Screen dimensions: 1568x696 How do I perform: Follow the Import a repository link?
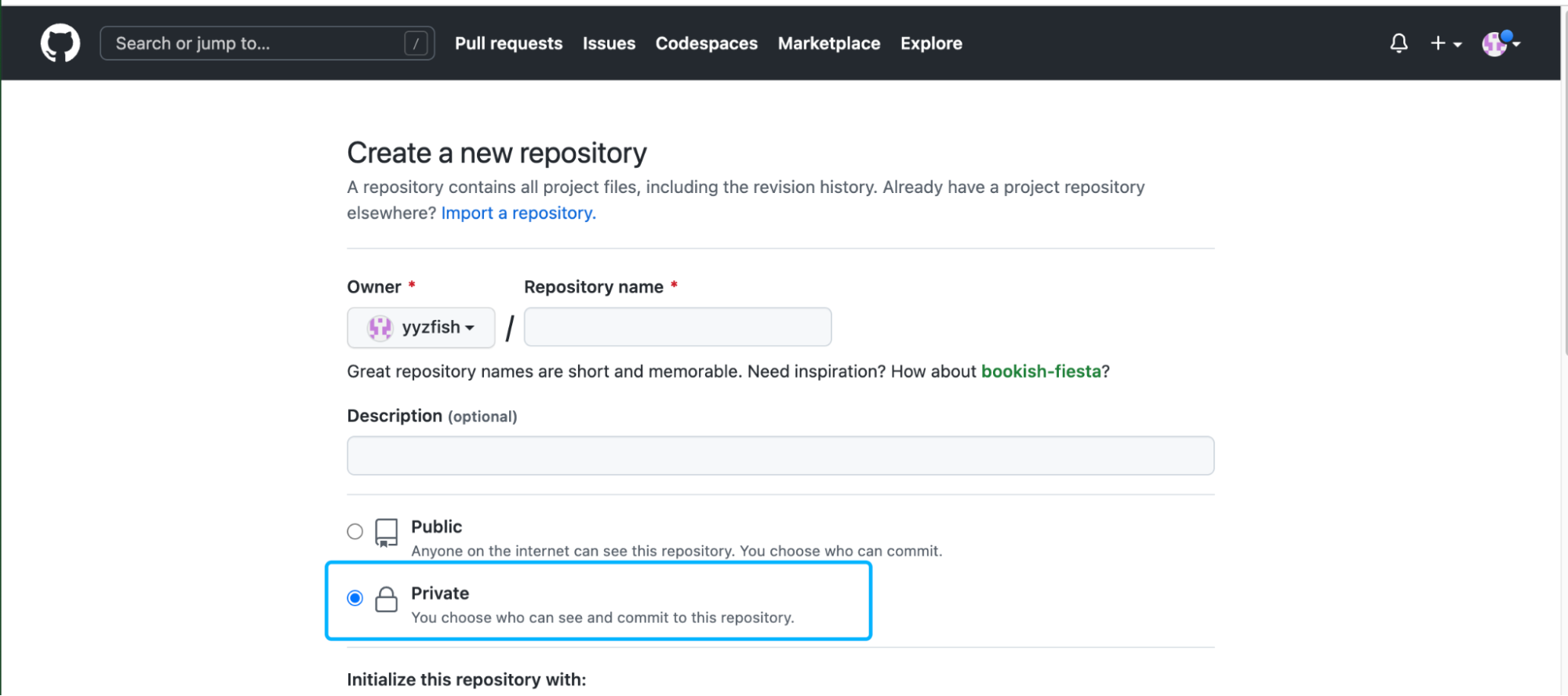tap(518, 213)
